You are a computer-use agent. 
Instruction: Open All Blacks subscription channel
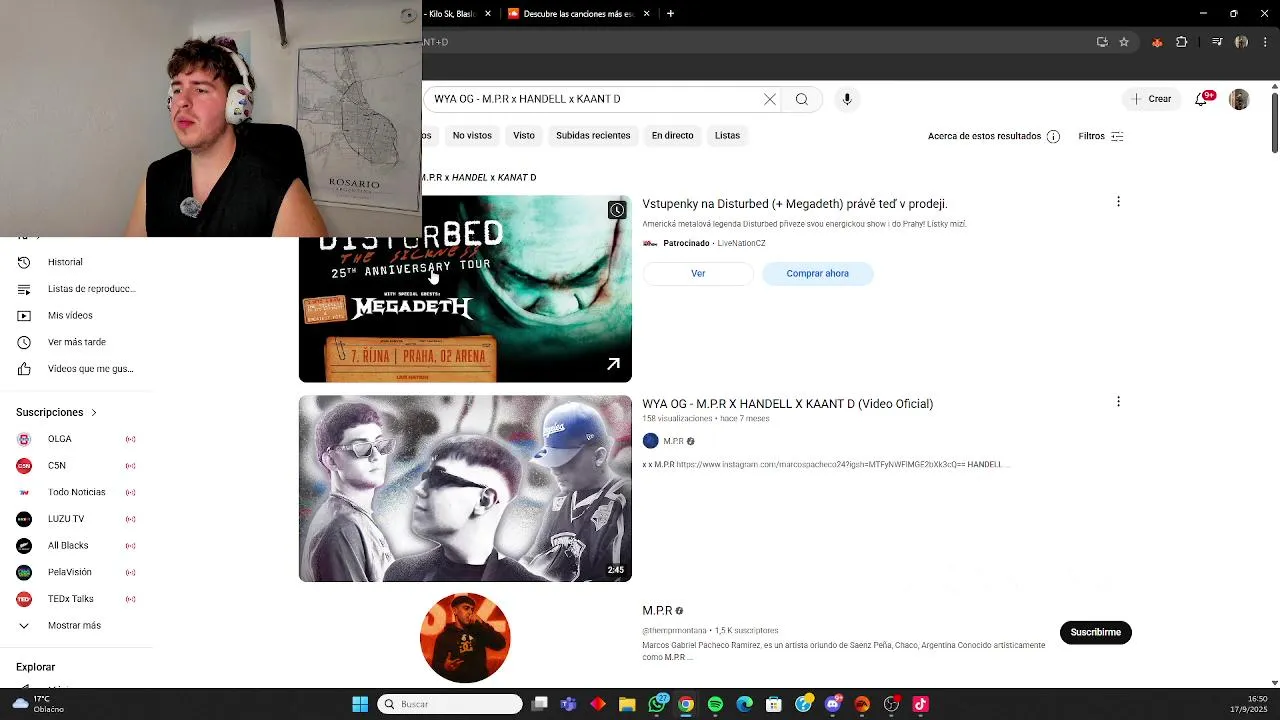(x=76, y=545)
